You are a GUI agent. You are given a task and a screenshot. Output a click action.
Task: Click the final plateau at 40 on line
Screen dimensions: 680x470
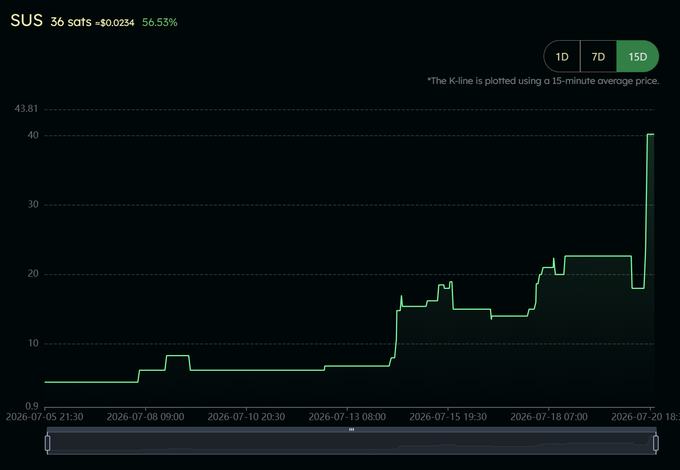[x=651, y=134]
